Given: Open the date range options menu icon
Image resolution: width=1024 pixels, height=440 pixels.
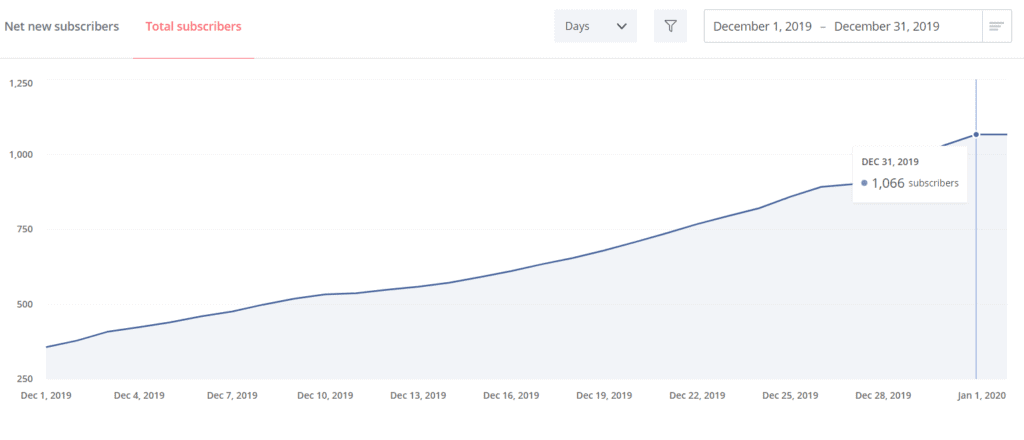Looking at the screenshot, I should [x=997, y=26].
